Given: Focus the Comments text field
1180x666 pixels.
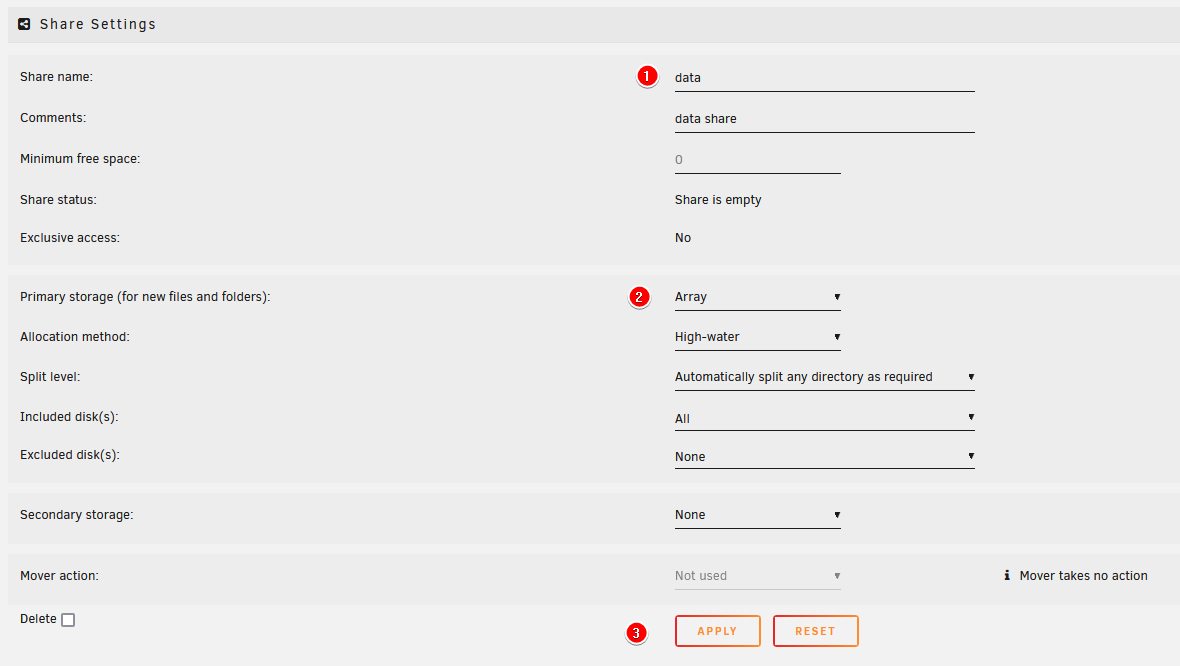Looking at the screenshot, I should (824, 118).
